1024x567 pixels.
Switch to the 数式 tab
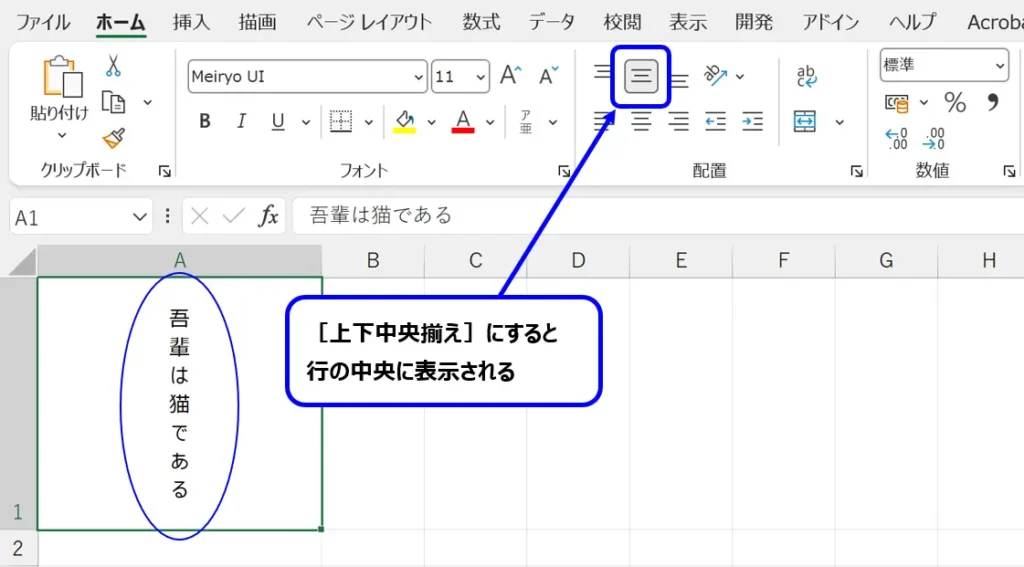pos(481,22)
